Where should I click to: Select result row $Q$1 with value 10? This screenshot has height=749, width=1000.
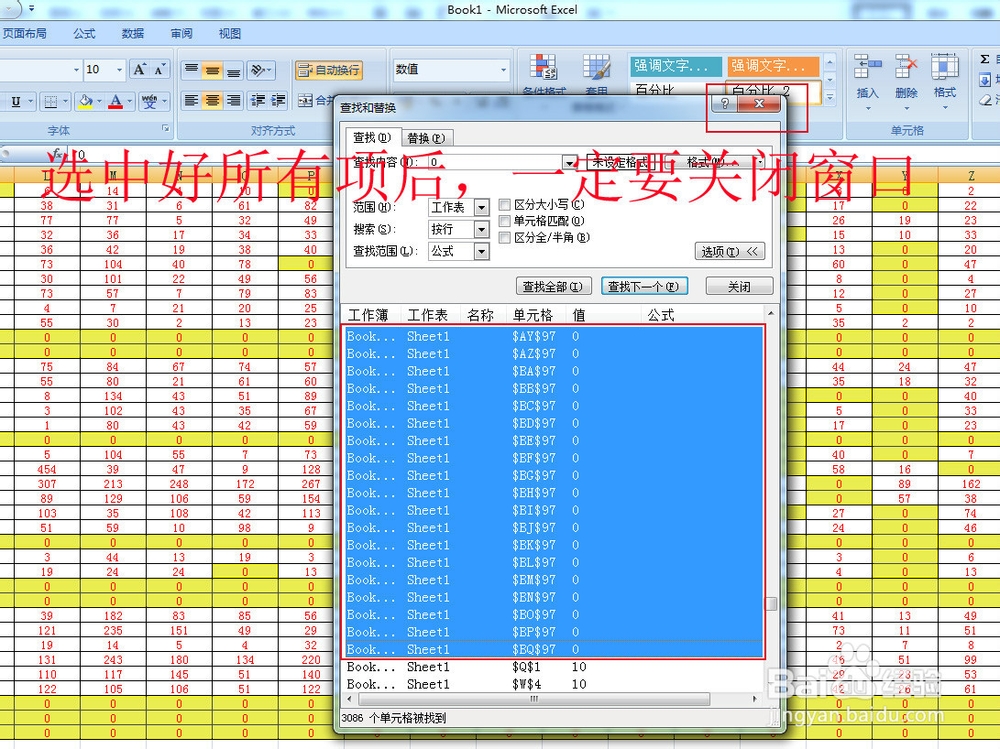tap(553, 667)
